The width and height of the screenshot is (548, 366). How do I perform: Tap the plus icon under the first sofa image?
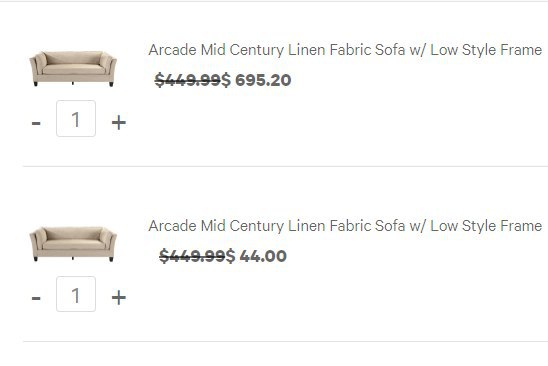click(118, 122)
